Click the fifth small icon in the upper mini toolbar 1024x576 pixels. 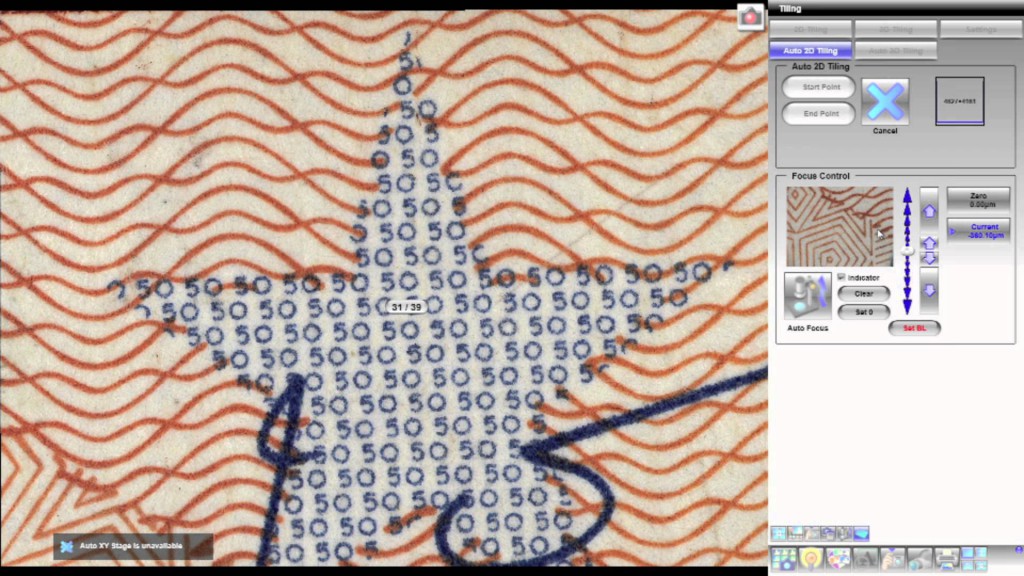click(844, 534)
